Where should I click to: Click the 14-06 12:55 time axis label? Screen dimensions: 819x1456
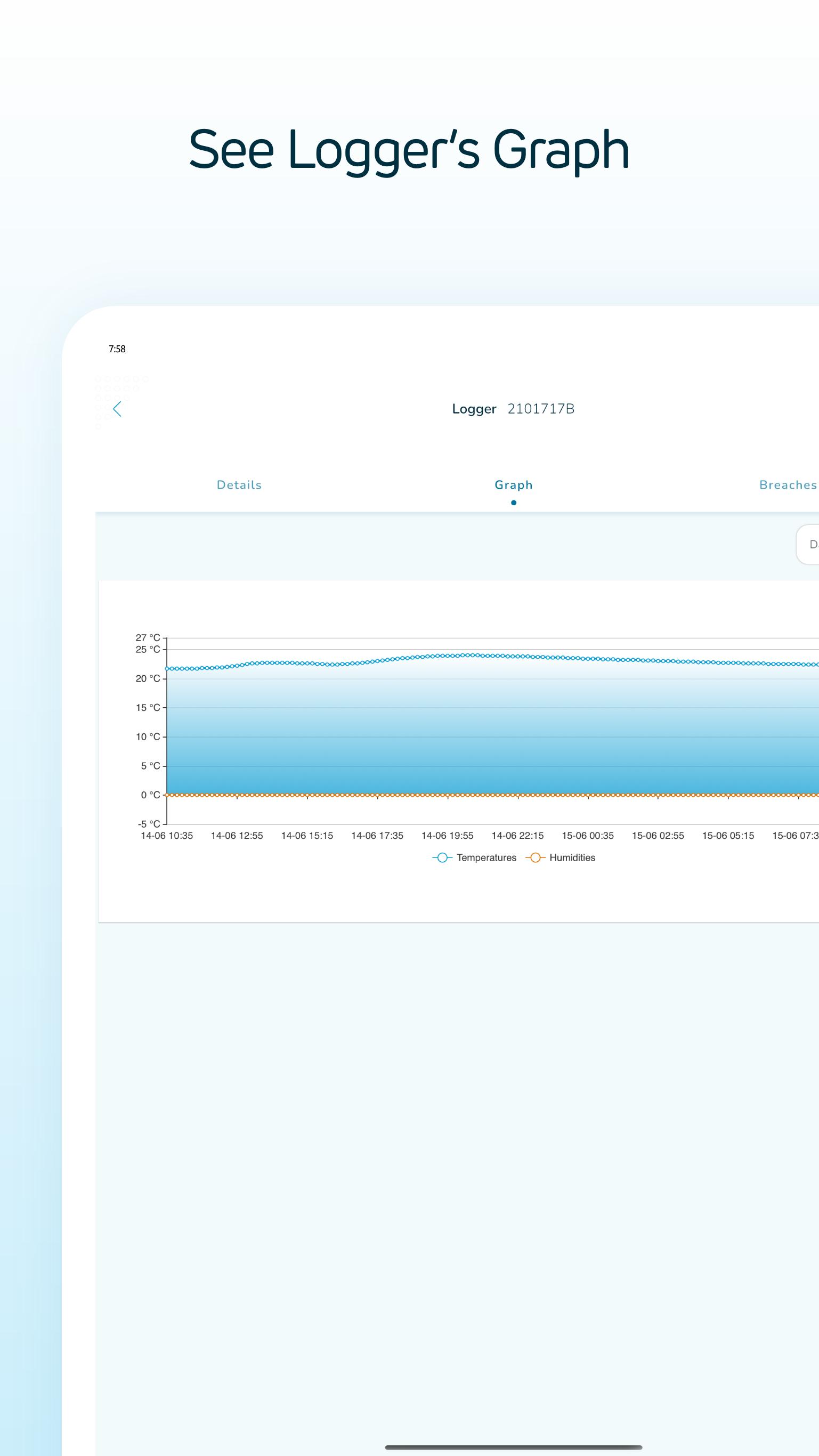pos(237,836)
